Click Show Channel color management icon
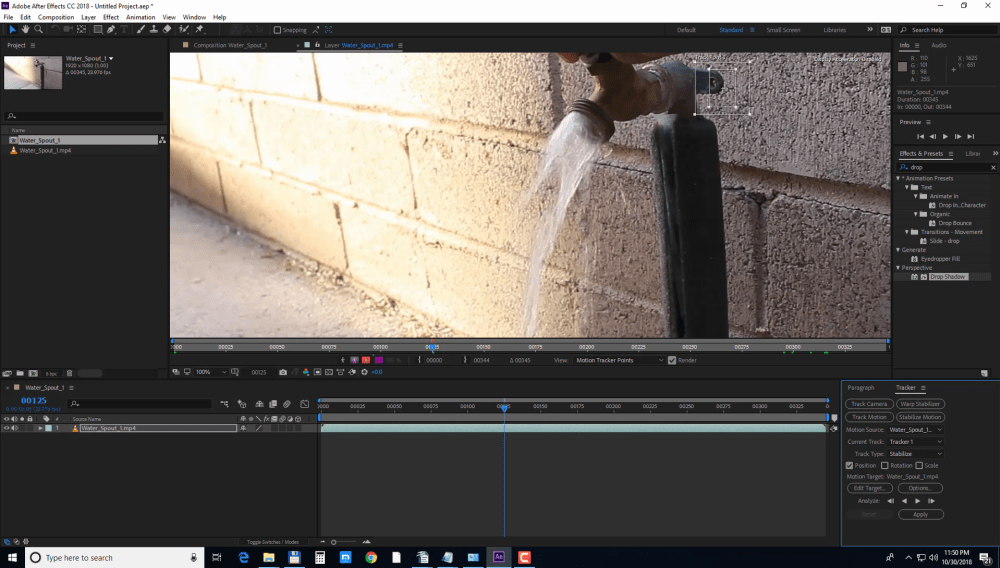 tap(305, 372)
